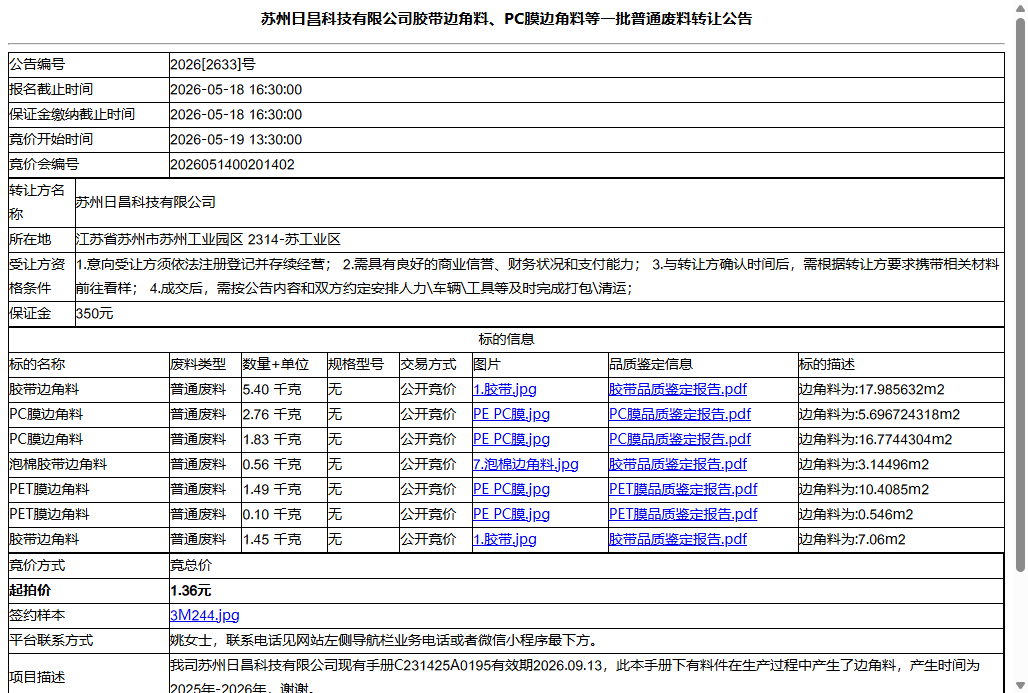This screenshot has width=1028, height=693.
Task: Click the 品质鉴定信息 column header
Action: (651, 365)
